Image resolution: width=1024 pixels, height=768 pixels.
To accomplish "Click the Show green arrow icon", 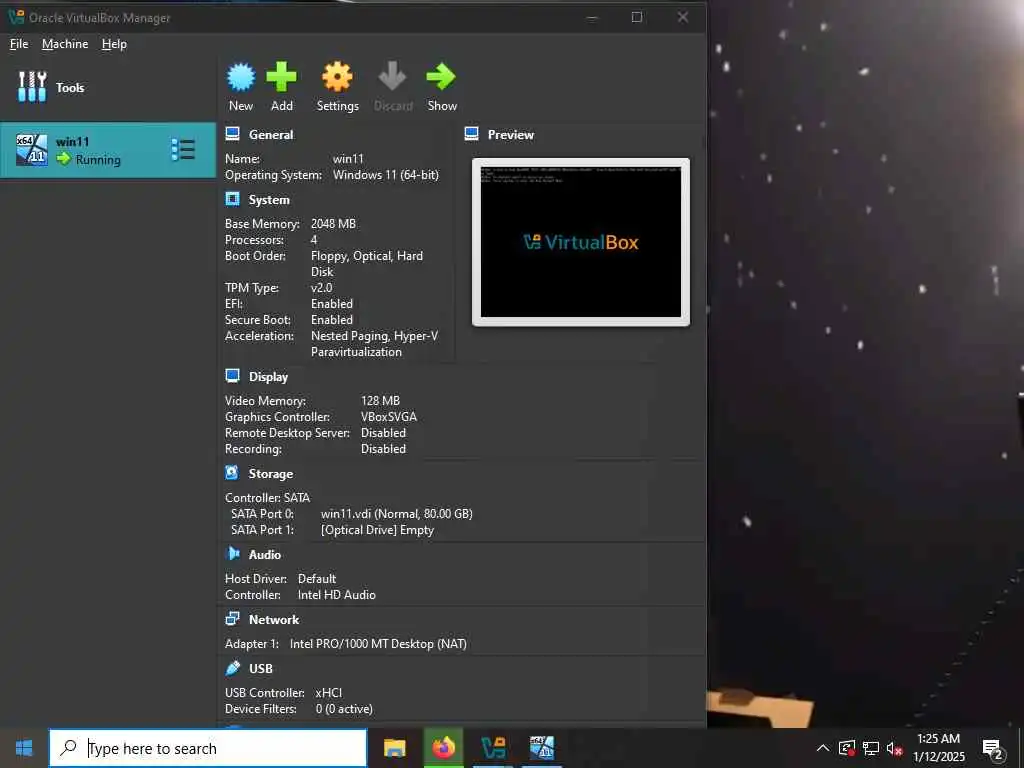I will click(441, 76).
